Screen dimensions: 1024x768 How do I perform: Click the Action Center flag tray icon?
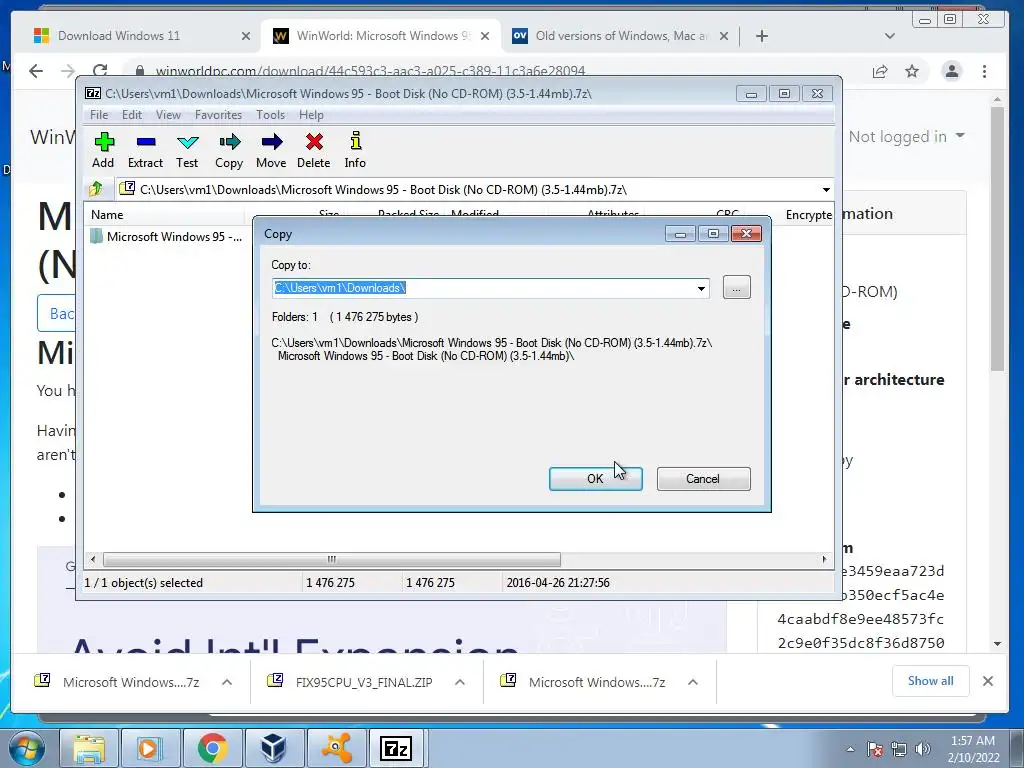pyautogui.click(x=875, y=749)
